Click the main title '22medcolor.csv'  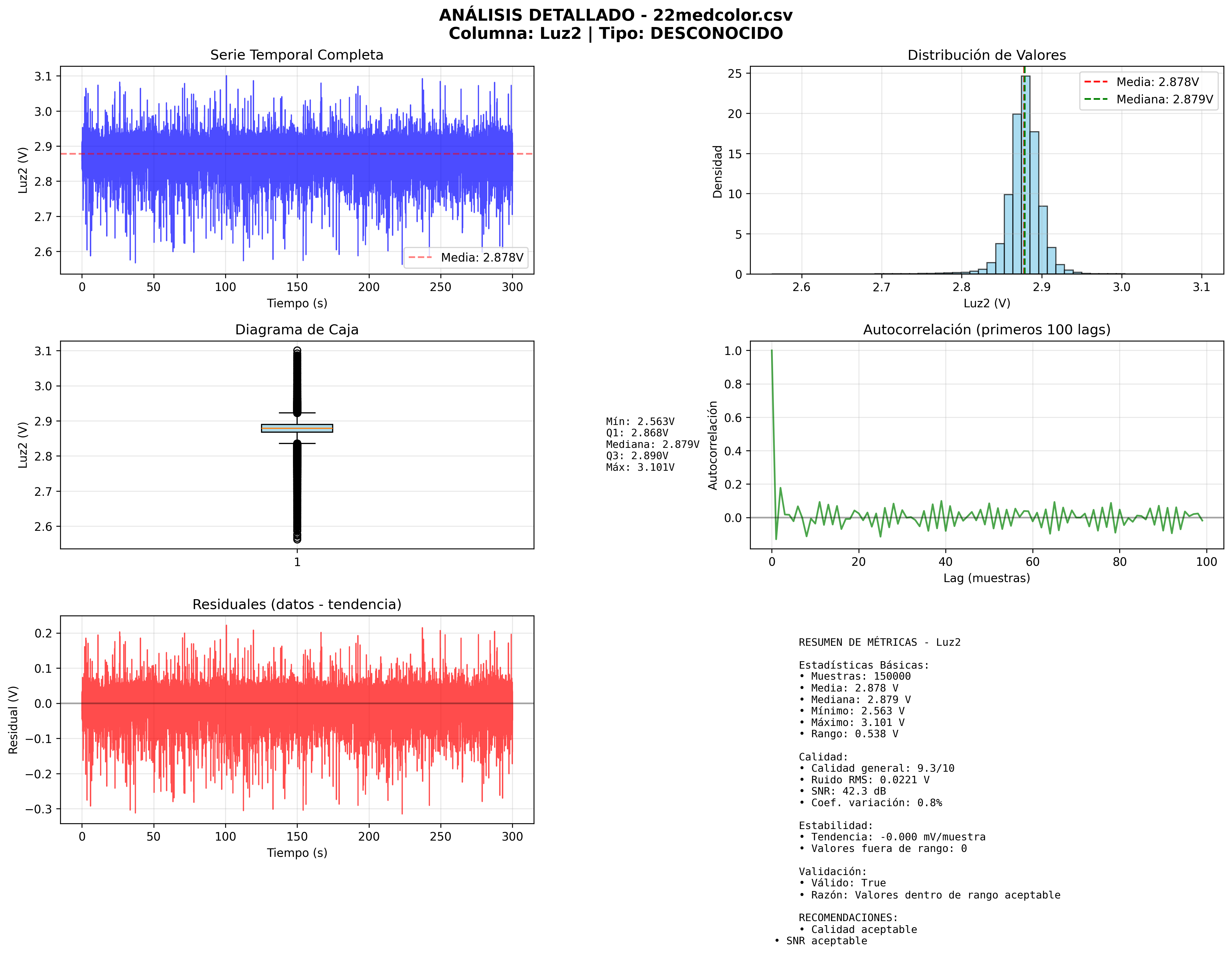click(x=722, y=15)
